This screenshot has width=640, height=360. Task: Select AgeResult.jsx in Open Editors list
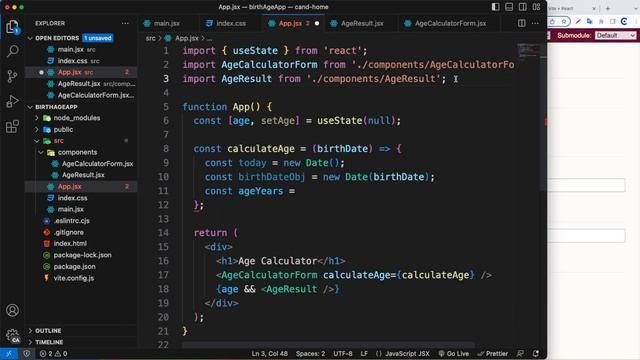(x=79, y=84)
